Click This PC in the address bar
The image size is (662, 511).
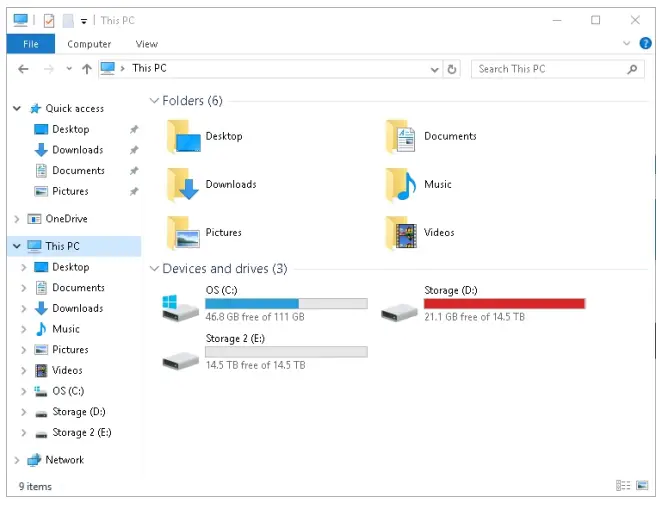[x=149, y=68]
